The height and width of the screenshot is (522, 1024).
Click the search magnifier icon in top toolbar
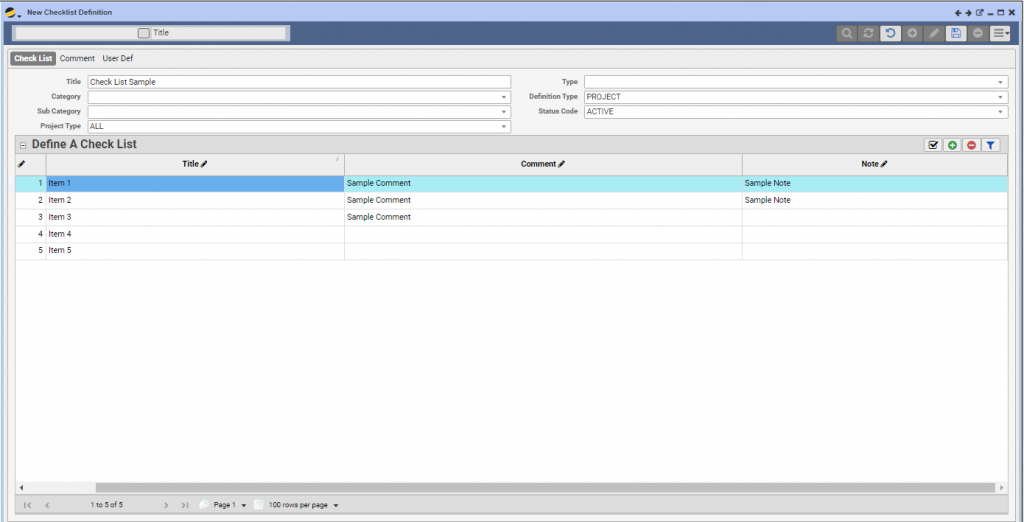[847, 33]
